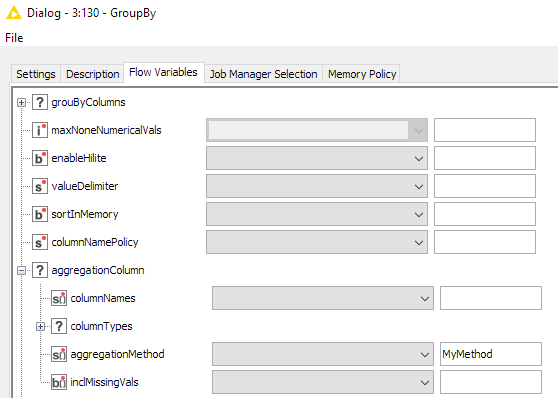The height and width of the screenshot is (398, 558).
Task: Click the string type icon beside columnNamePolicy
Action: (40, 242)
